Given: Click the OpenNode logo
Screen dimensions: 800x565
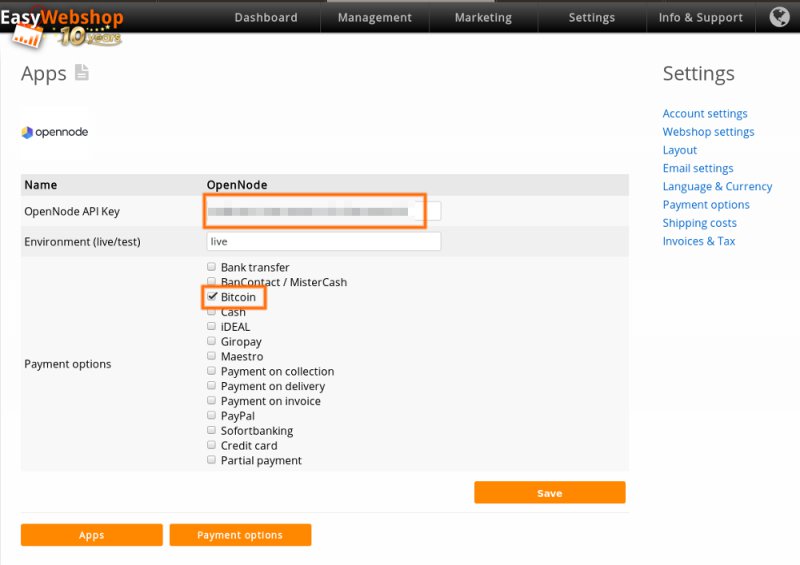Looking at the screenshot, I should (x=55, y=132).
